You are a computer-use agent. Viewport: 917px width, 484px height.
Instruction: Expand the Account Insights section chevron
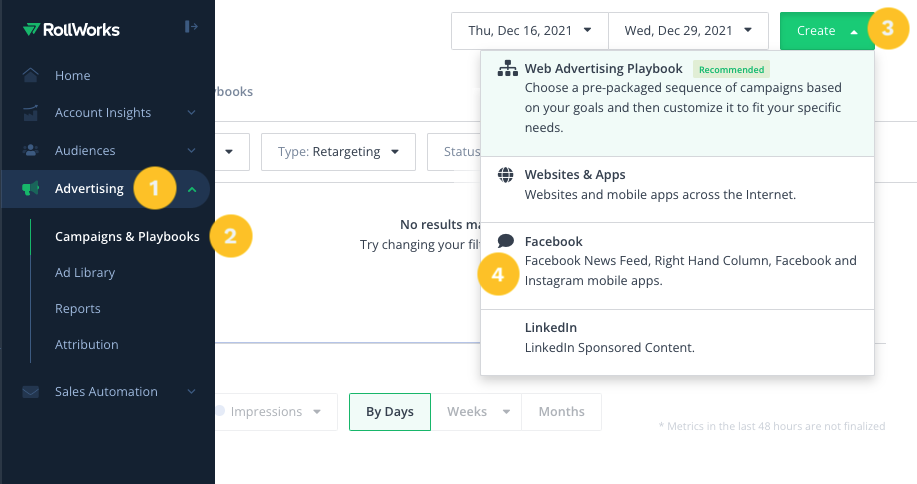[x=191, y=113]
